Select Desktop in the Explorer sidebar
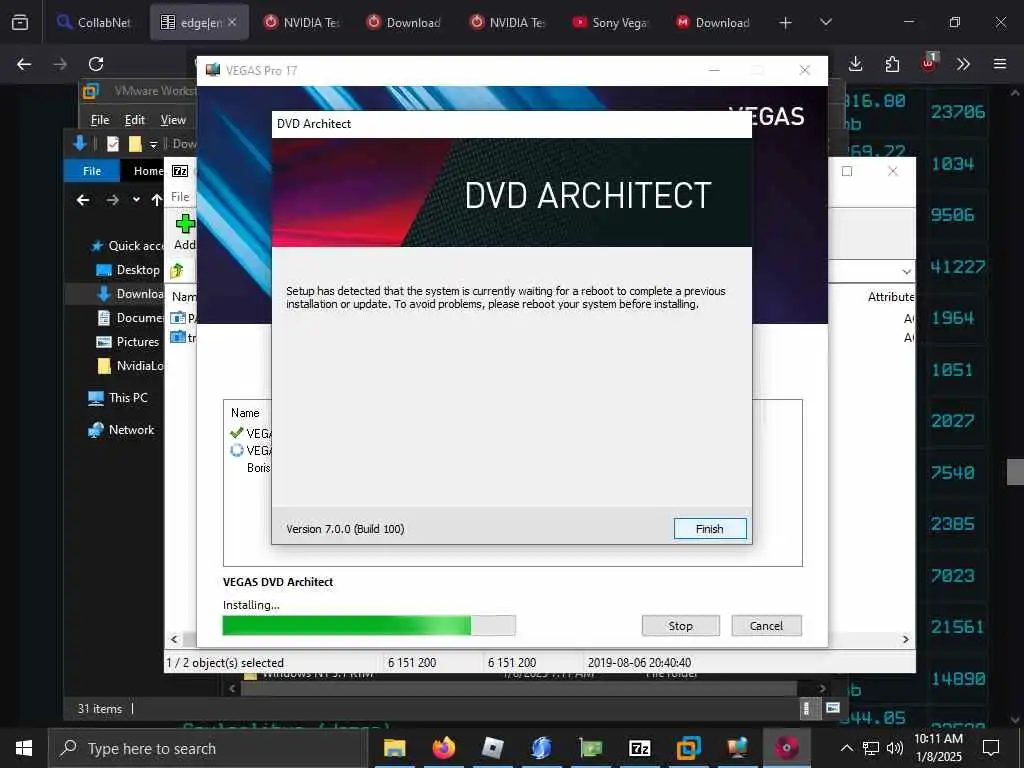The height and width of the screenshot is (768, 1024). [x=128, y=270]
